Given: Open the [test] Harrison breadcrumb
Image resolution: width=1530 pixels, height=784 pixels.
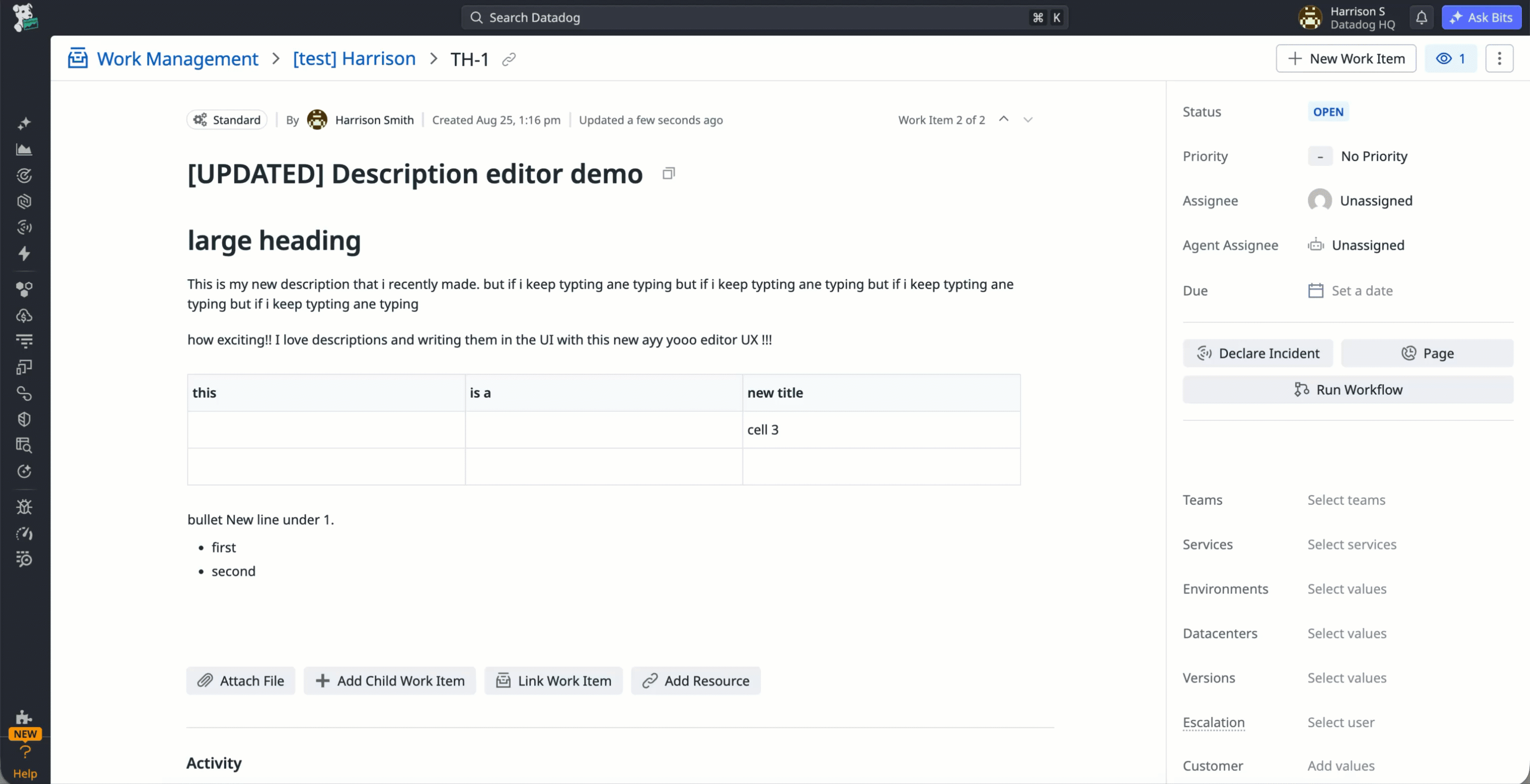Looking at the screenshot, I should pos(355,59).
